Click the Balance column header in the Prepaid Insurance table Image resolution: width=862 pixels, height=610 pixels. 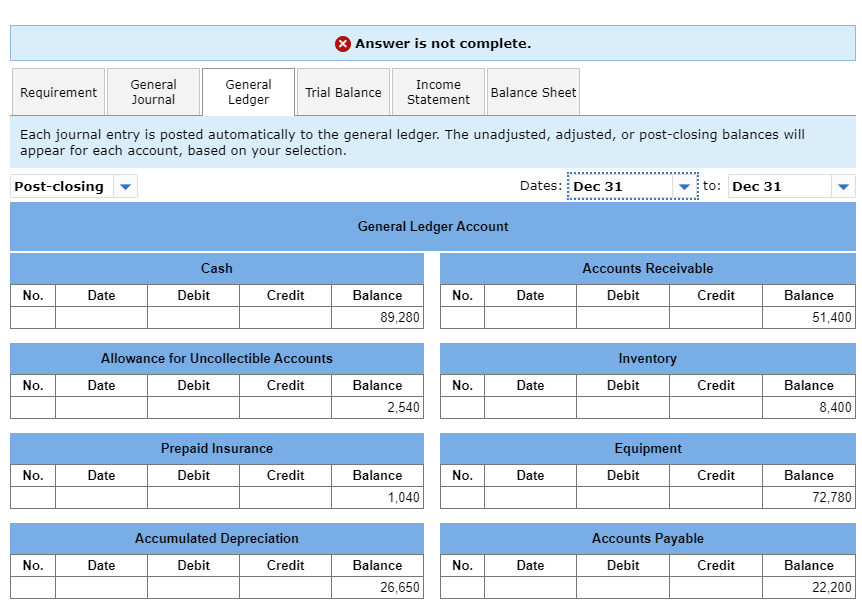click(x=378, y=476)
